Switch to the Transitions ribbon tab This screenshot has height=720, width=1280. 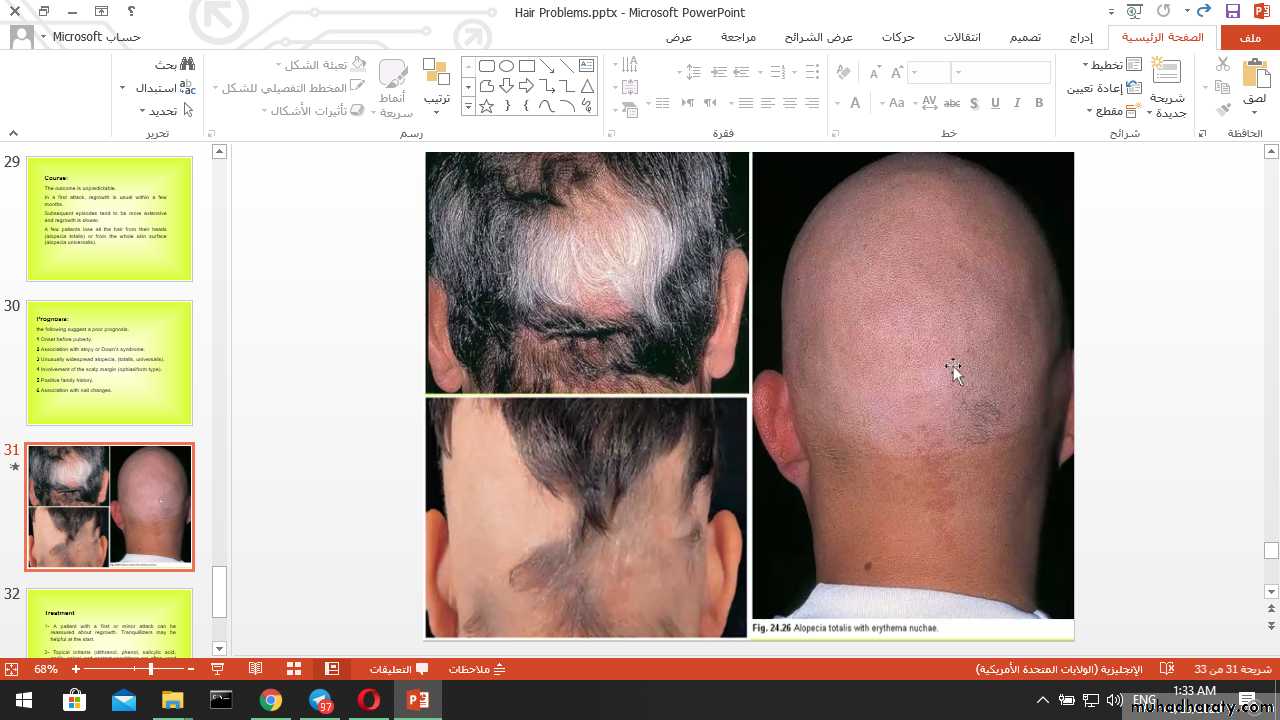click(x=962, y=37)
